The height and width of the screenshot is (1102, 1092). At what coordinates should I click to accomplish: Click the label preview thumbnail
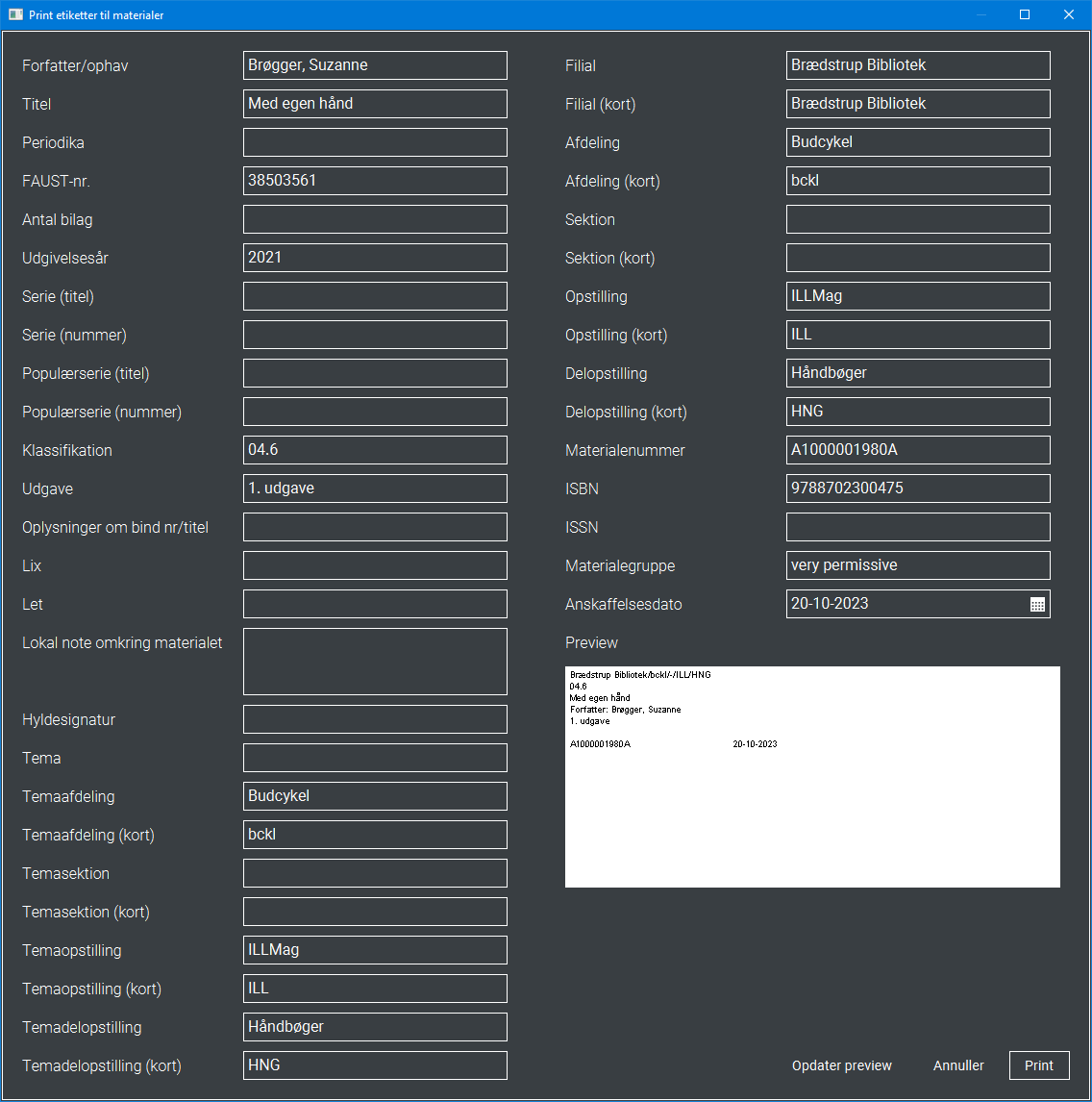pos(812,775)
